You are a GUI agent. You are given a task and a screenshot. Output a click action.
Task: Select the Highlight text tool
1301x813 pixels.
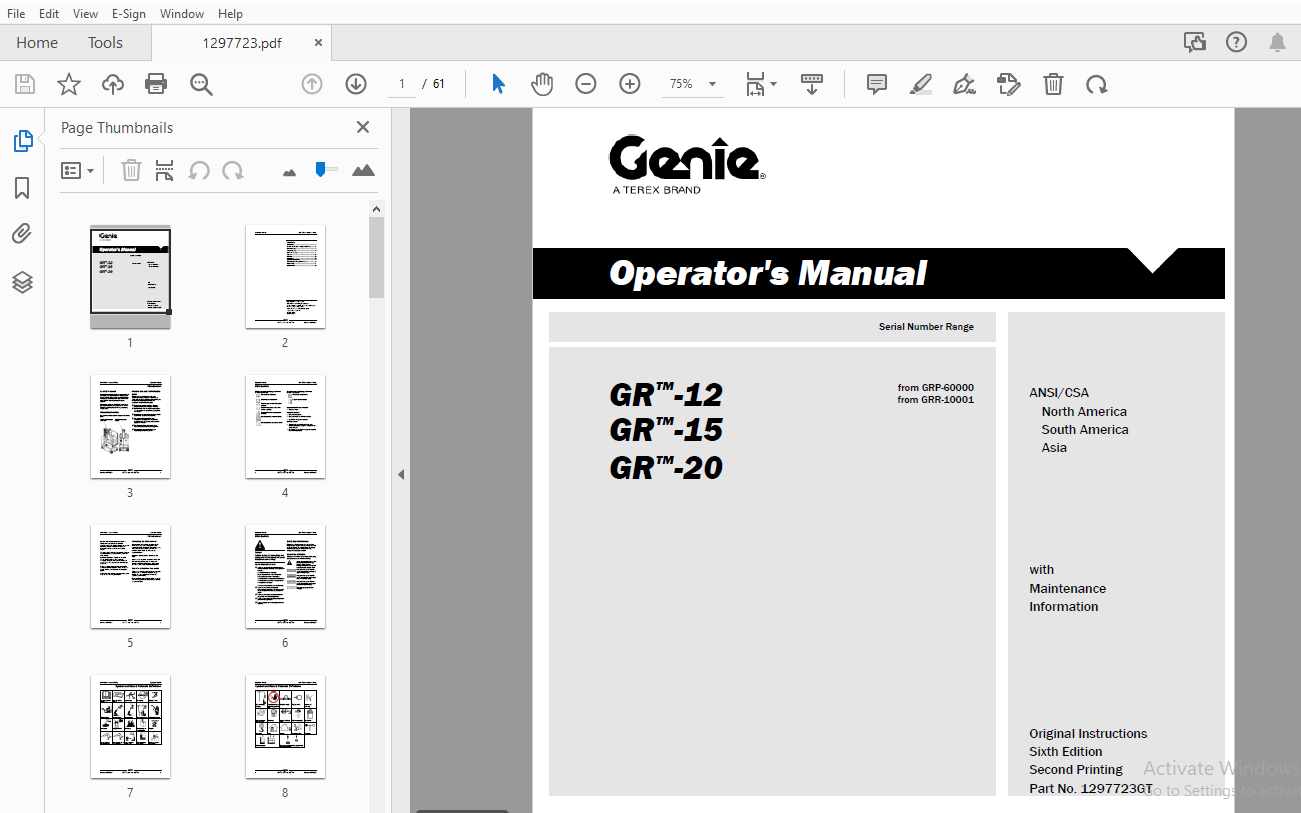921,84
